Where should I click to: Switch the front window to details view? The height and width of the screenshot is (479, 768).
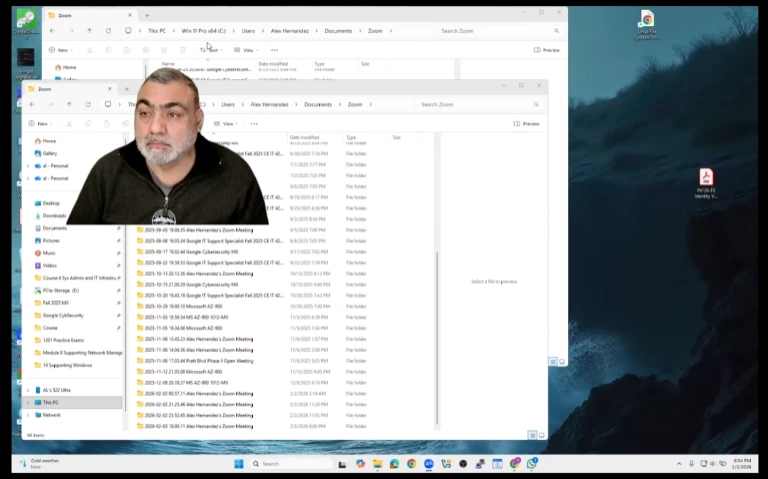point(532,435)
